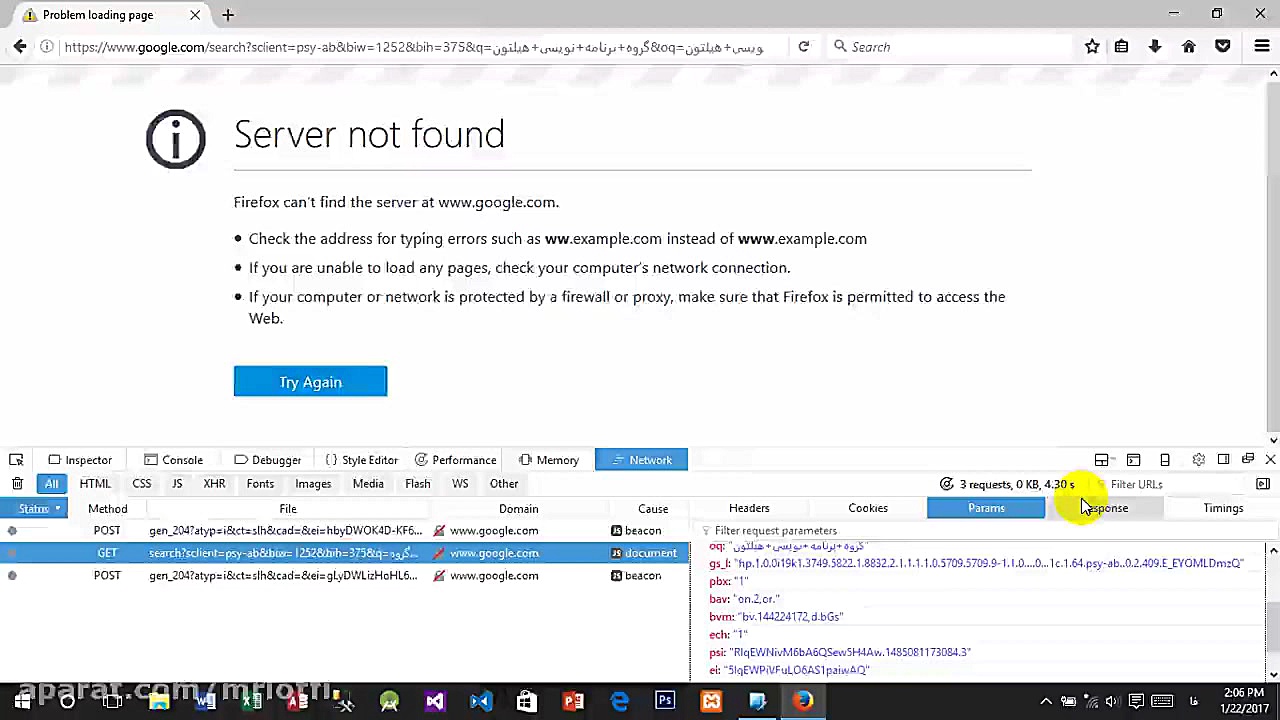The width and height of the screenshot is (1280, 720).
Task: Toggle the Images request filter
Action: (313, 484)
